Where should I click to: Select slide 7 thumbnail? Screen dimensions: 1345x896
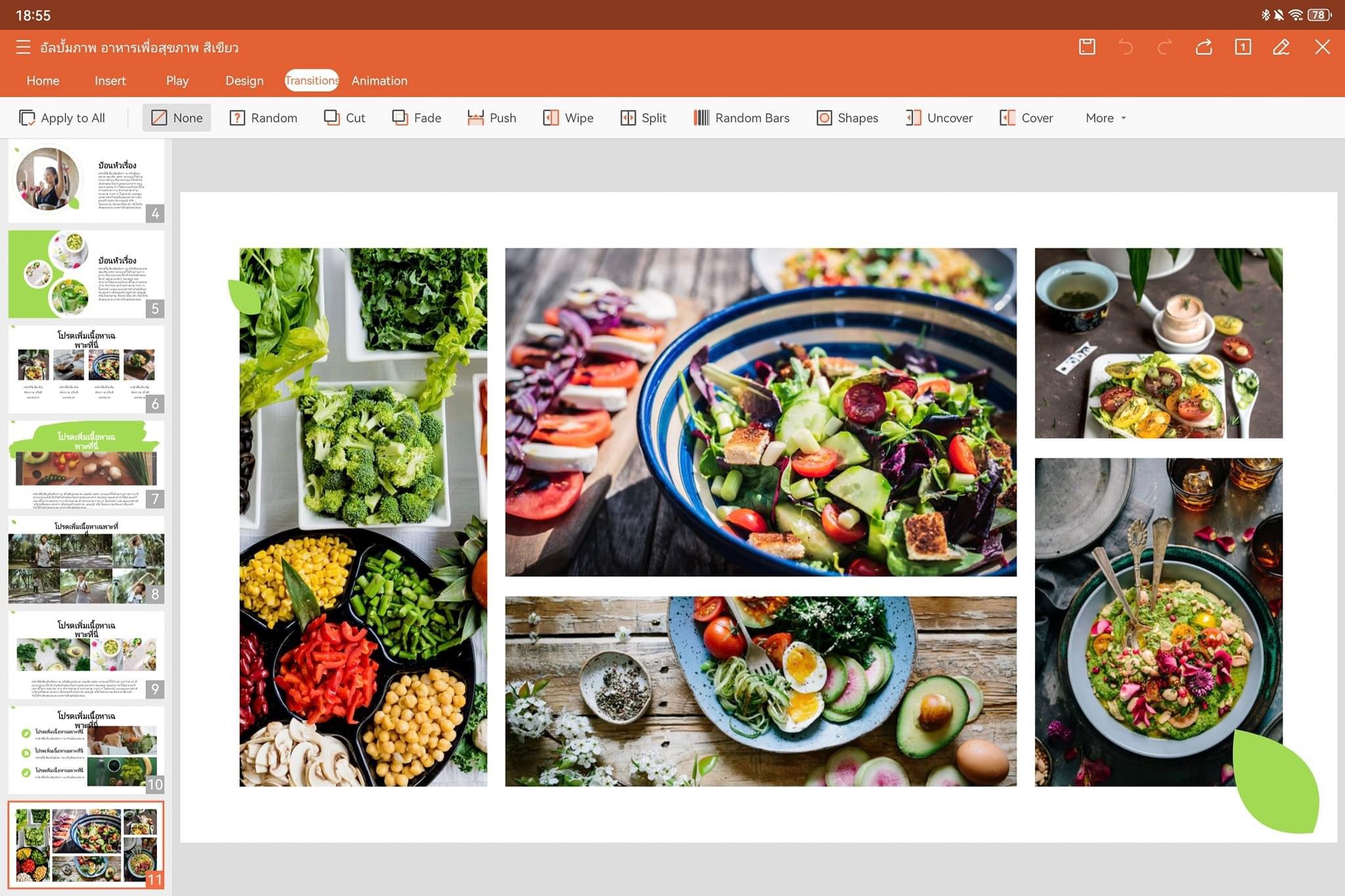coord(86,465)
